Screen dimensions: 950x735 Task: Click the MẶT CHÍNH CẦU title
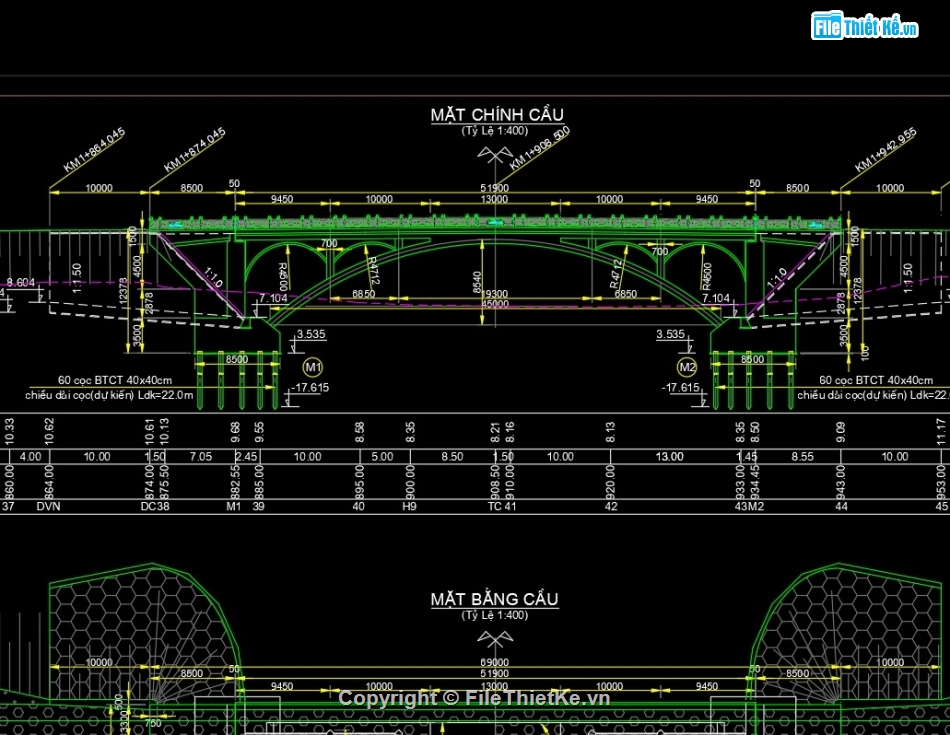coord(497,115)
